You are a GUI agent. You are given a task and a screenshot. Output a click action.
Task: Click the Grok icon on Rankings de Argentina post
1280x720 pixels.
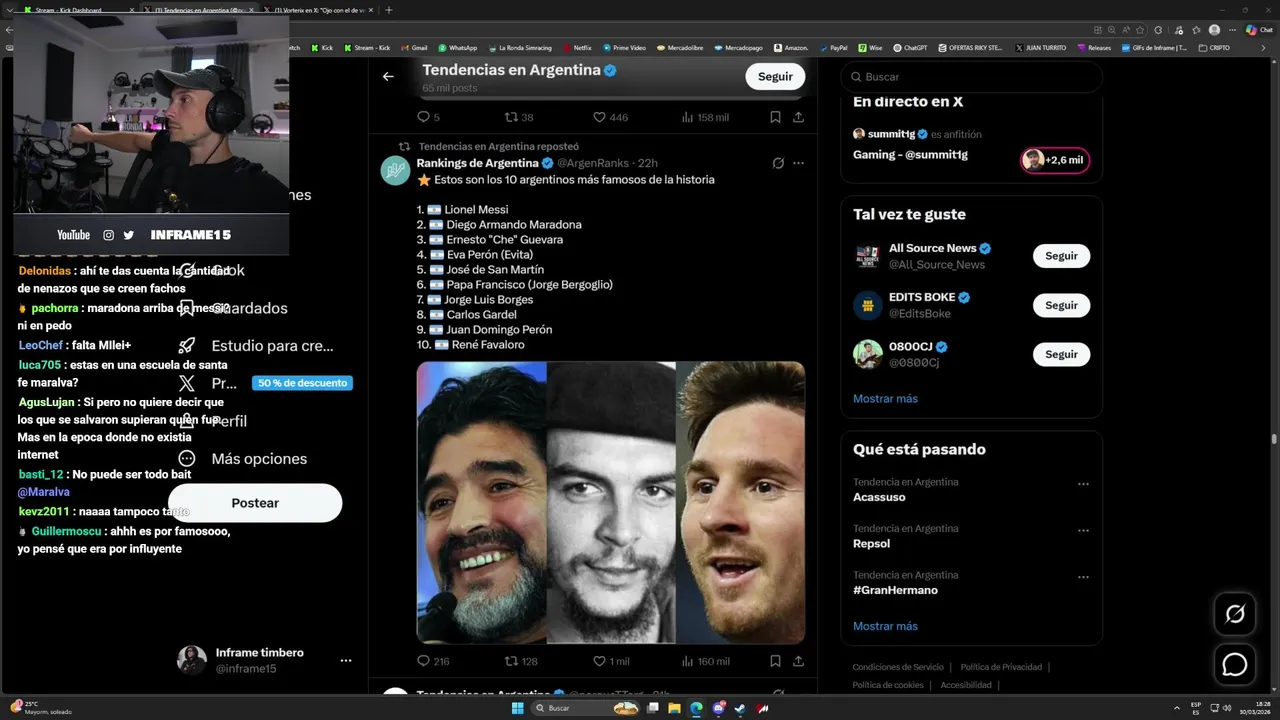(x=778, y=163)
